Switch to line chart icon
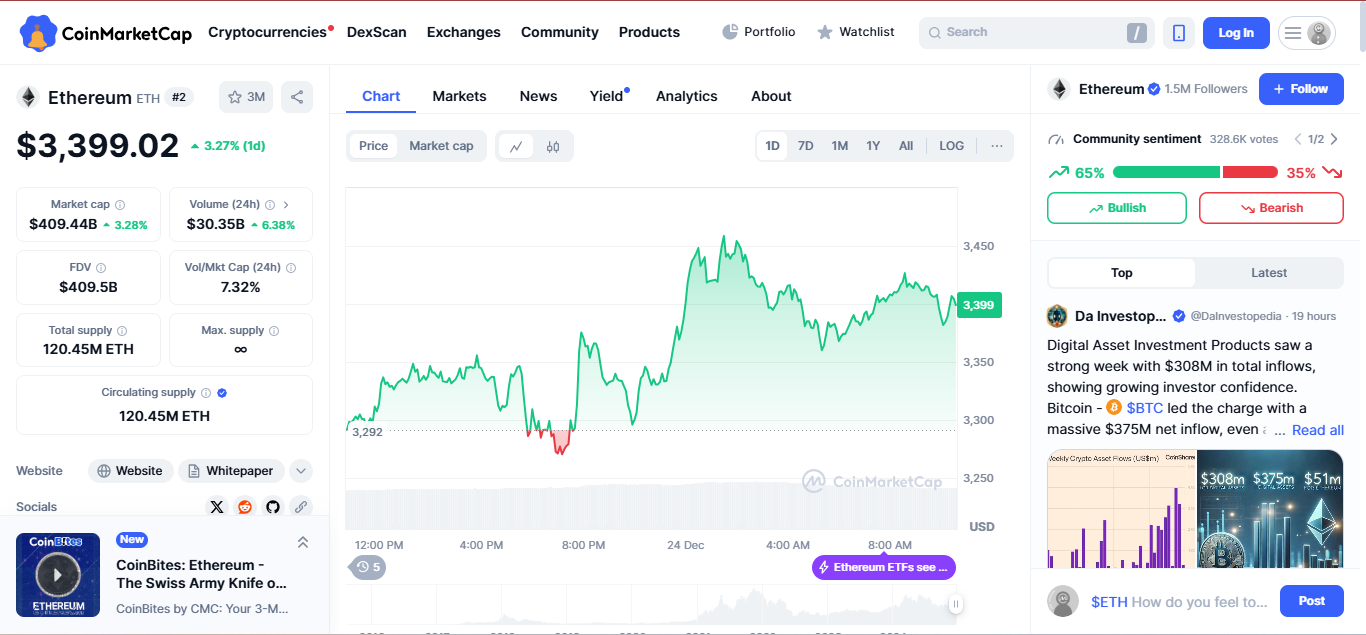Screen dimensions: 1366x635 click(x=516, y=146)
